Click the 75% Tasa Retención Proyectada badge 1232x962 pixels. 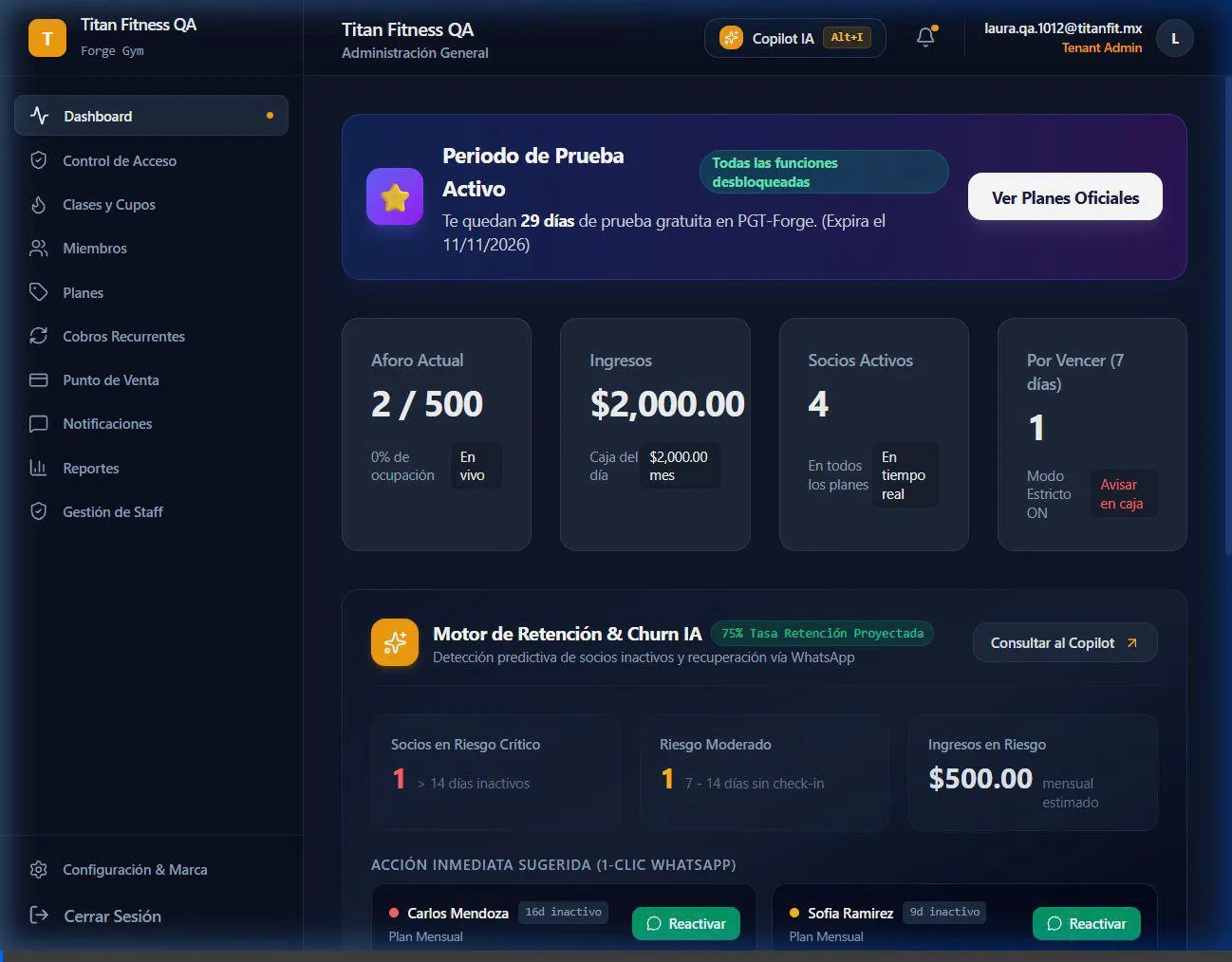[822, 633]
